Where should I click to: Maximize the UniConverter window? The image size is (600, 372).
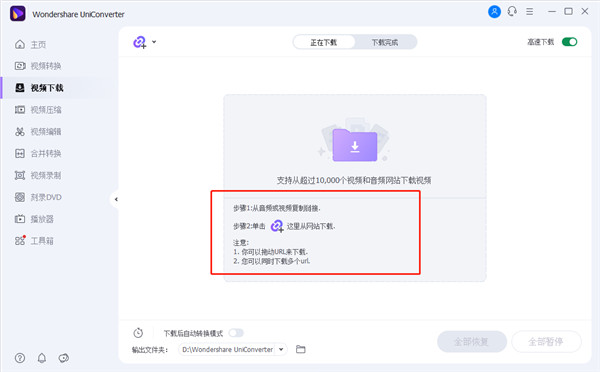(x=569, y=11)
